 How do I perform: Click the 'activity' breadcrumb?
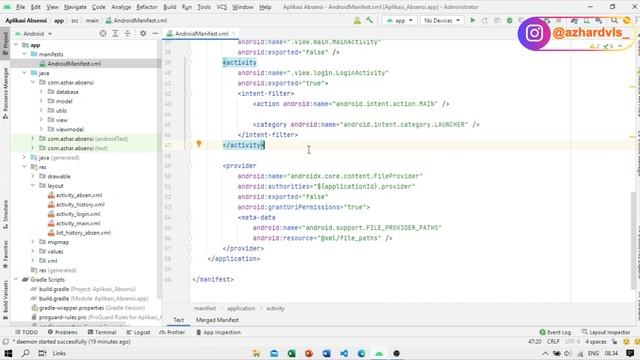point(275,308)
